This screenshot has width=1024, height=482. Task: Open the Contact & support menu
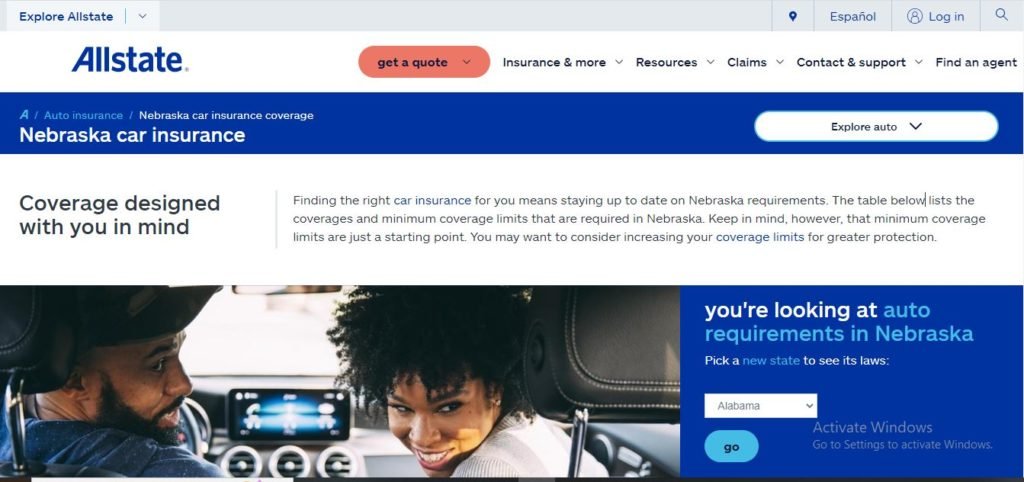coord(859,63)
